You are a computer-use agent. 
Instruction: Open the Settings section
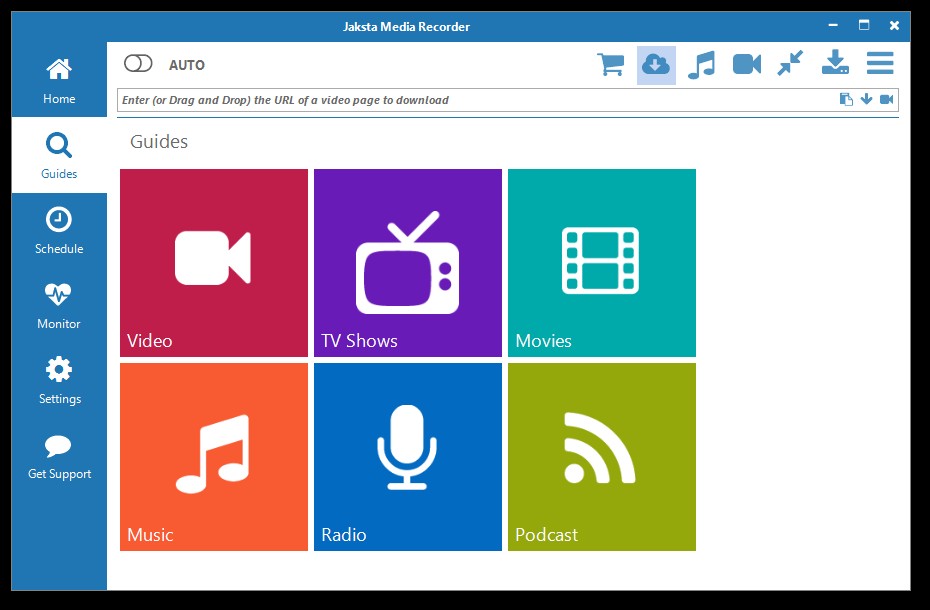pyautogui.click(x=59, y=380)
